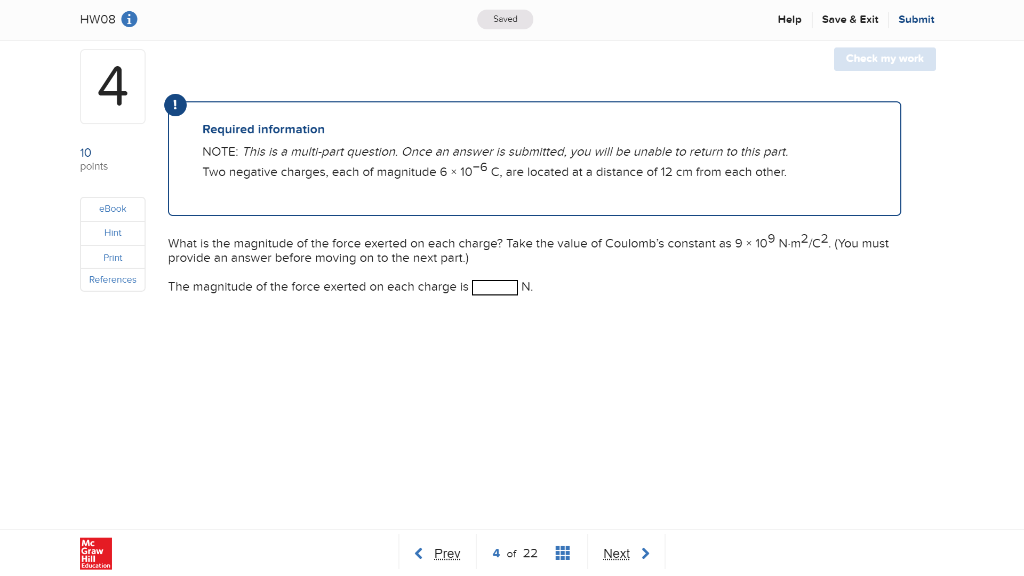Click the Saved status pill
This screenshot has height=576, width=1024.
pyautogui.click(x=505, y=18)
